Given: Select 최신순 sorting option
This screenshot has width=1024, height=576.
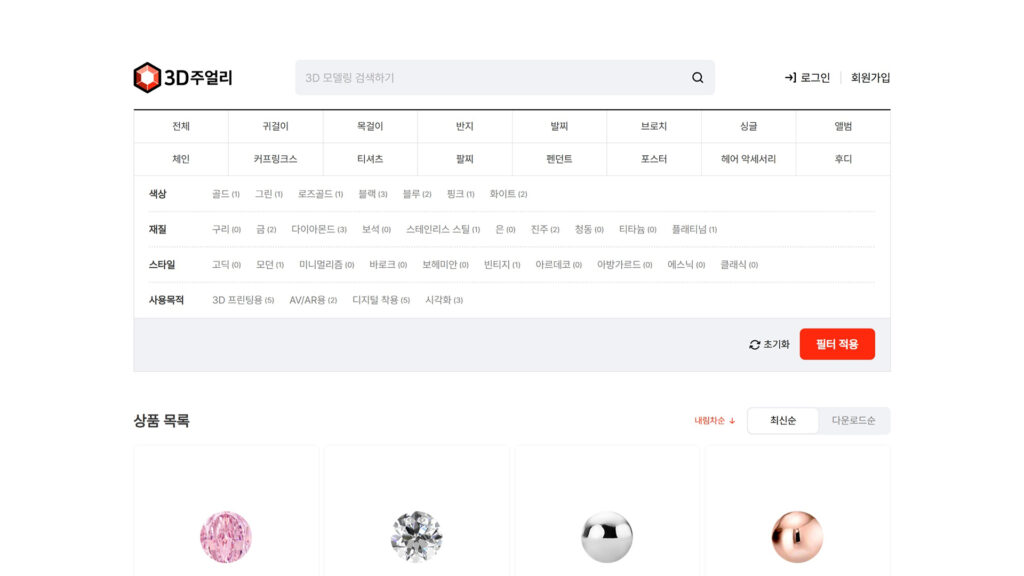Looking at the screenshot, I should tap(783, 421).
